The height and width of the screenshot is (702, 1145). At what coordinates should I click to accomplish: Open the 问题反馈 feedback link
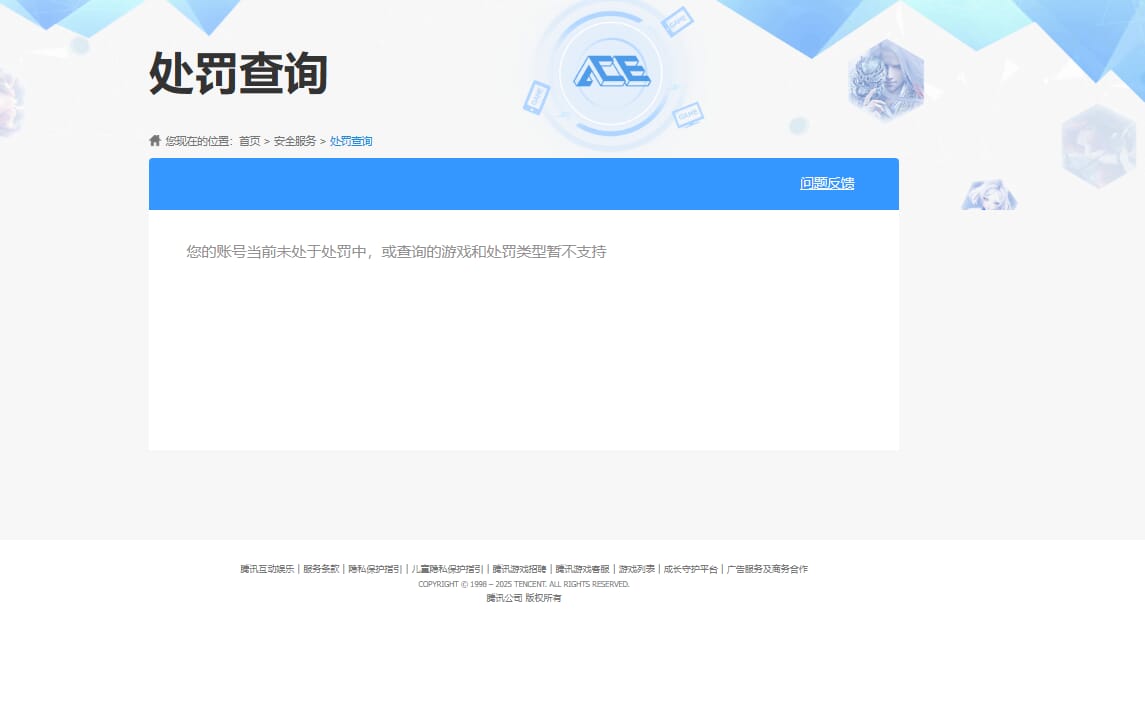(826, 184)
